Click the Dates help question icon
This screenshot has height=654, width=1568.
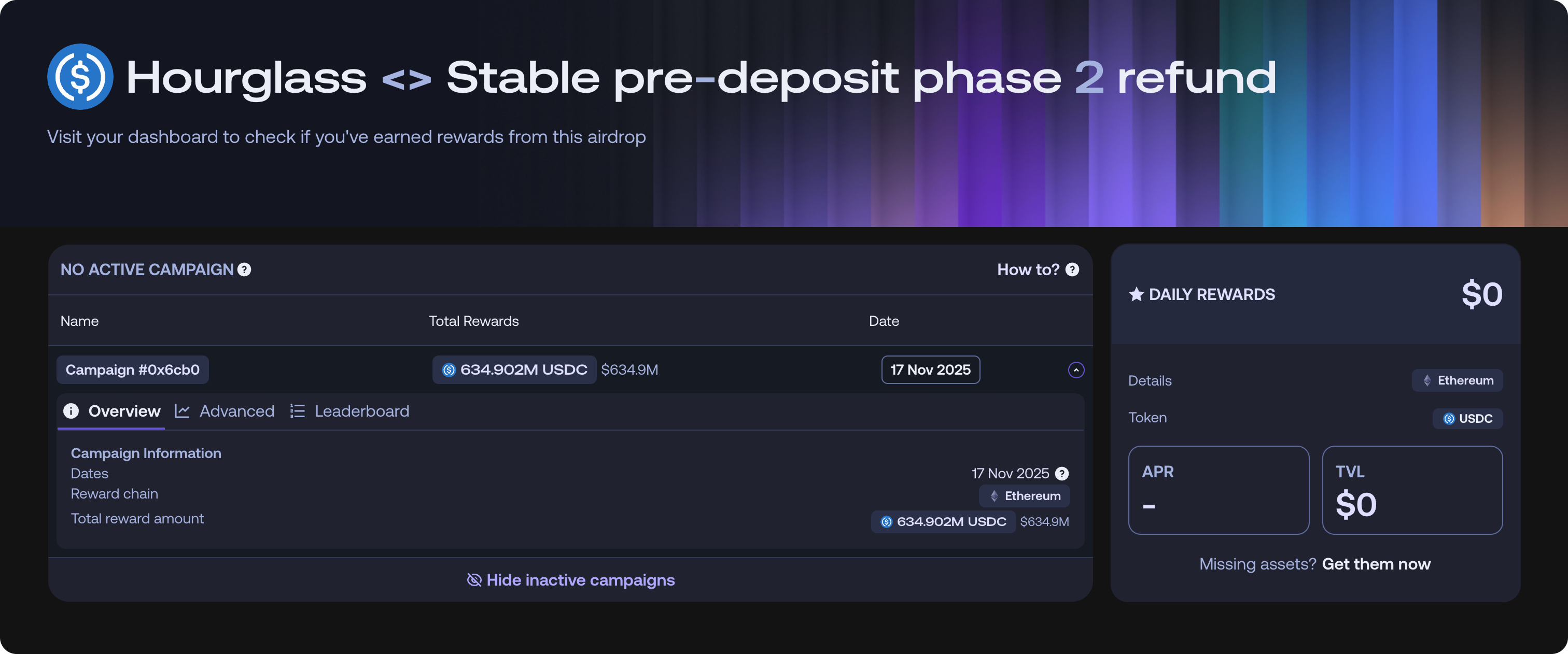coord(1061,473)
